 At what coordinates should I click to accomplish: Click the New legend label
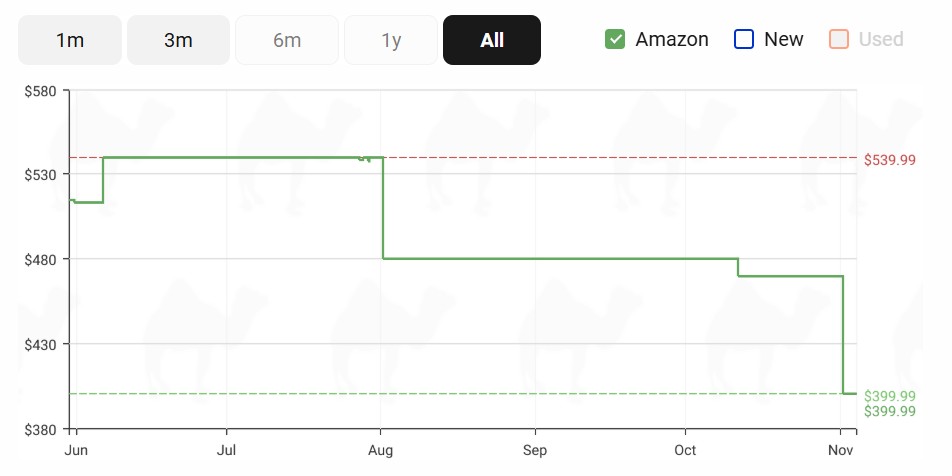(783, 40)
